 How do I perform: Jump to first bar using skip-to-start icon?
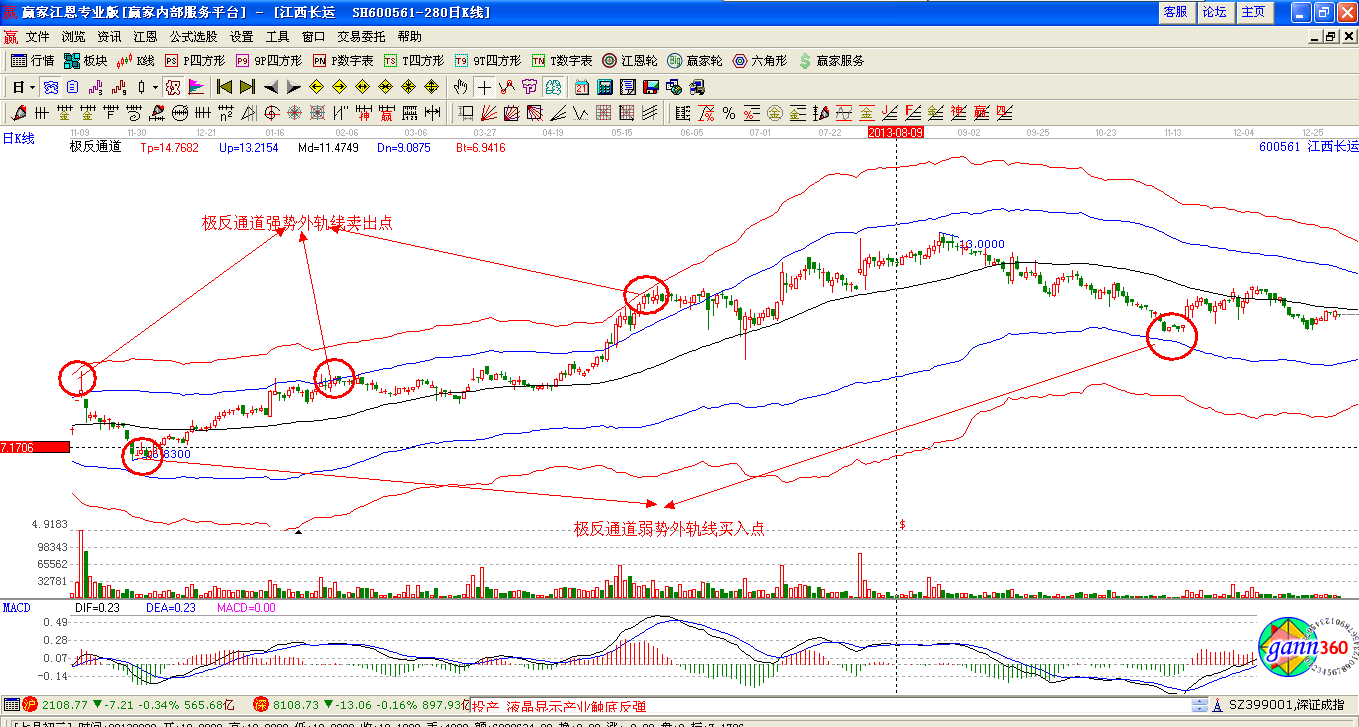click(x=224, y=87)
